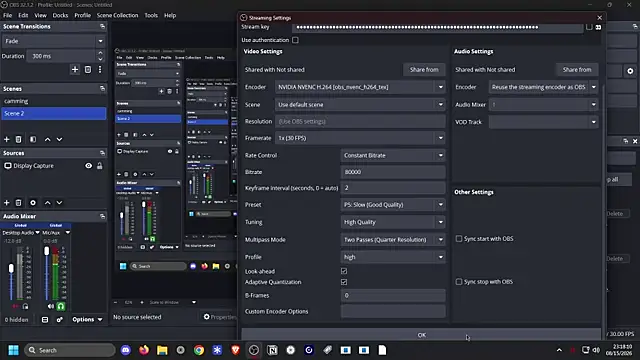Open Notion from the taskbar
Viewport: 640px width, 360px height.
click(x=272, y=350)
